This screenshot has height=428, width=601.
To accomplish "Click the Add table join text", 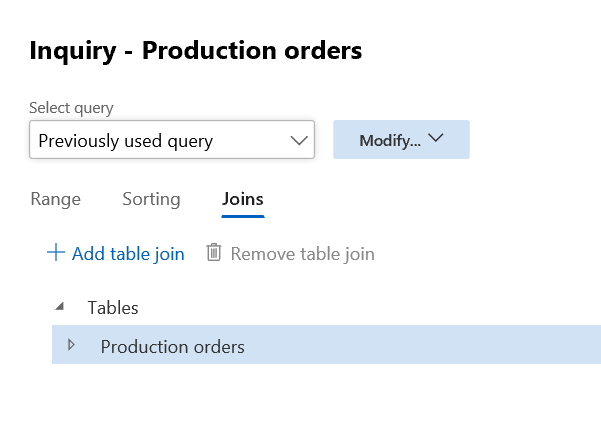I will (128, 254).
